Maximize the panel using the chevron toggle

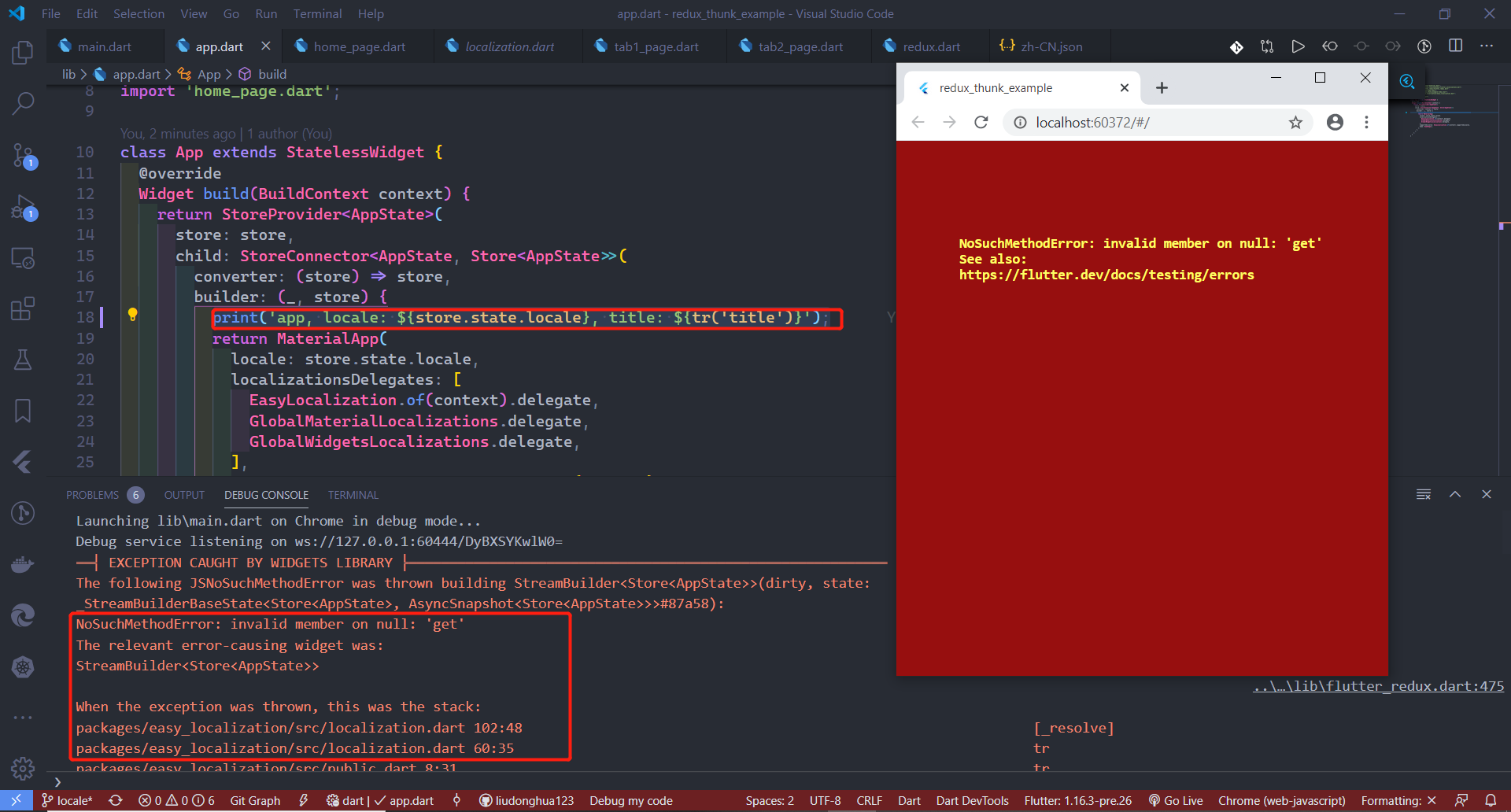click(x=1454, y=494)
